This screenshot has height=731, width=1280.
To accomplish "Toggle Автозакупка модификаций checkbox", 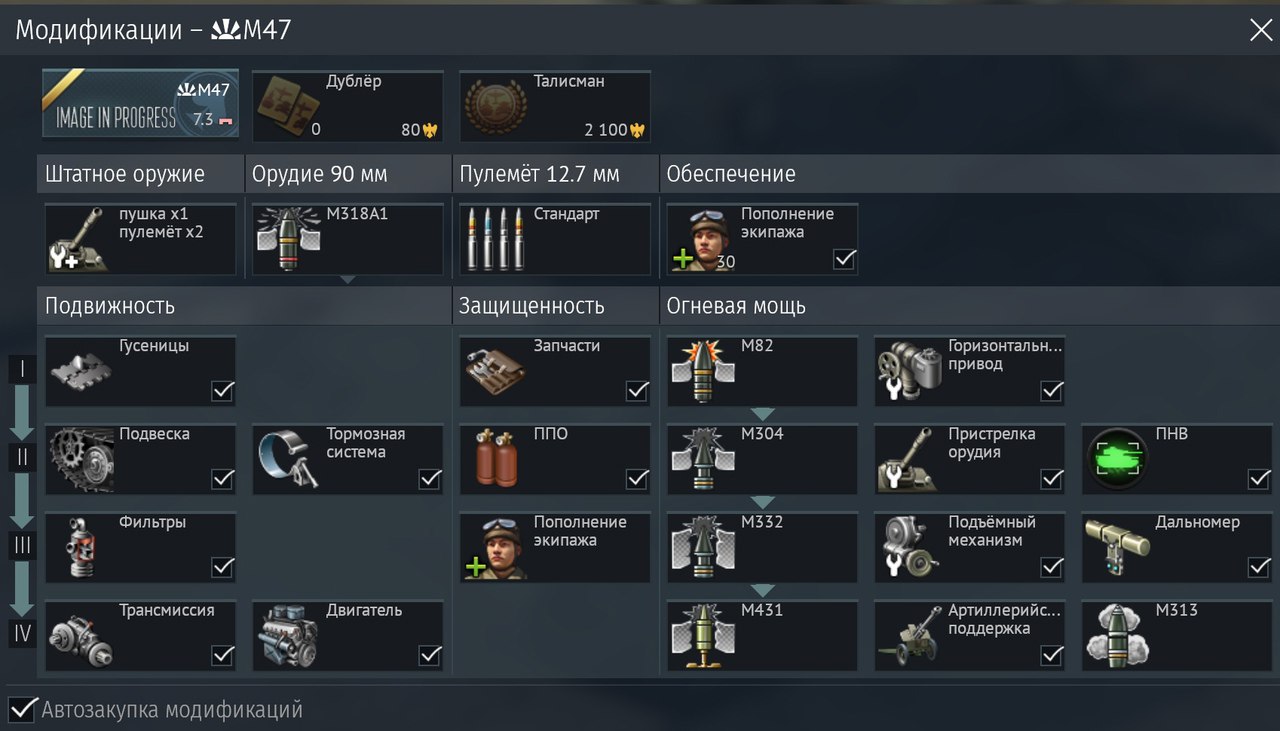I will click(x=22, y=710).
